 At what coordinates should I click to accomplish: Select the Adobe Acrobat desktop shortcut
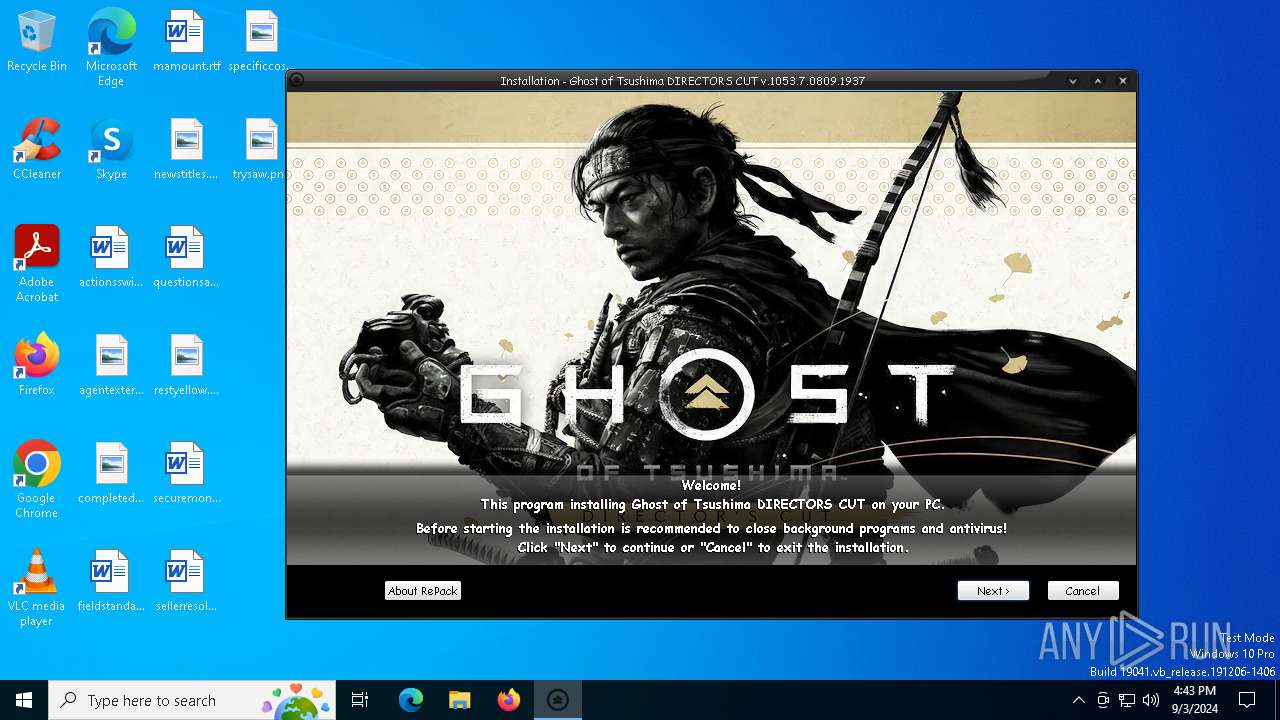tap(37, 264)
